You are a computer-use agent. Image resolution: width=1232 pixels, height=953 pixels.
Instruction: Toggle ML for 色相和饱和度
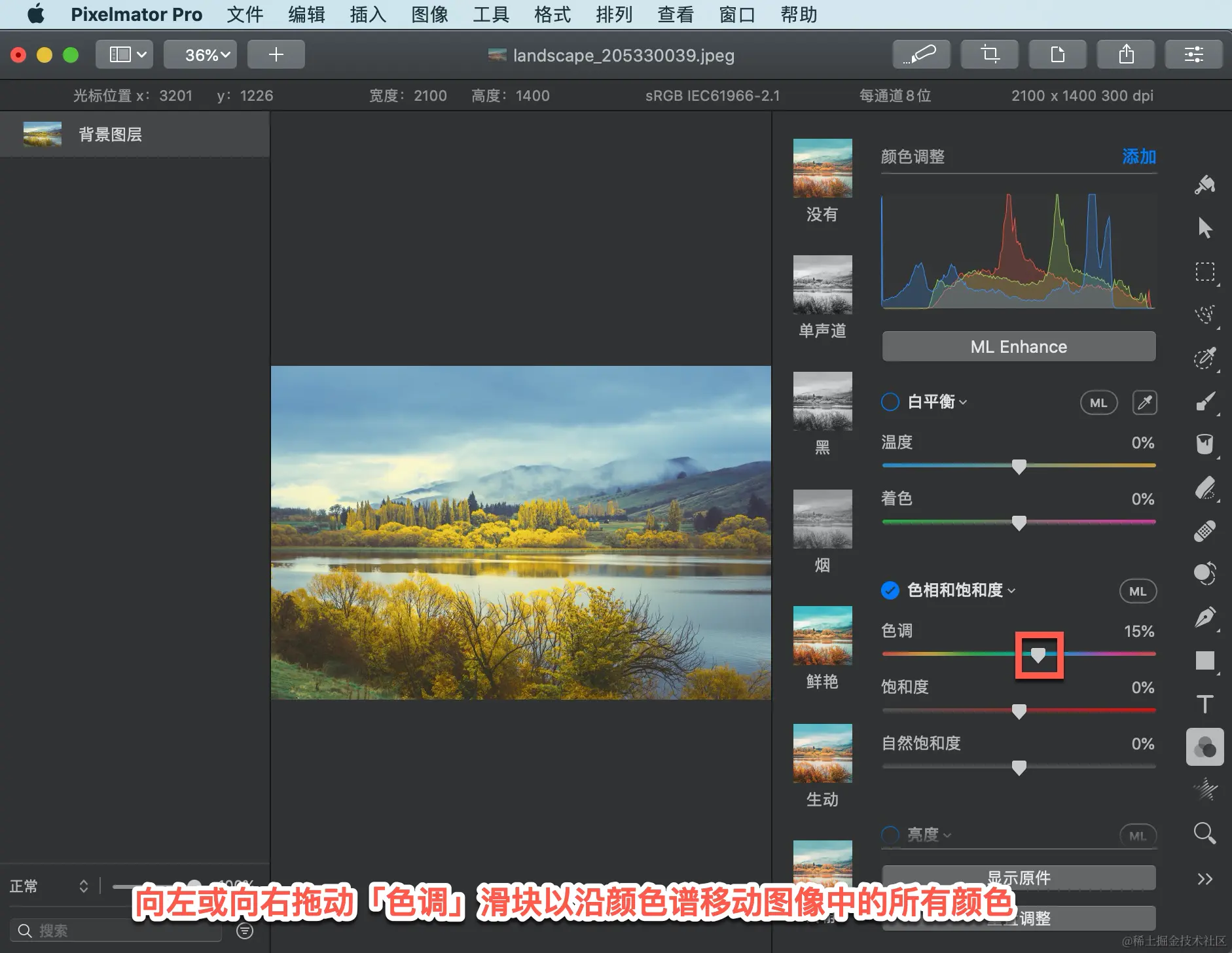point(1138,591)
